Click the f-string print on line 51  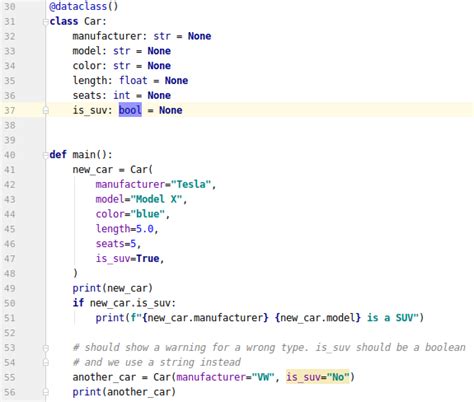(x=260, y=318)
